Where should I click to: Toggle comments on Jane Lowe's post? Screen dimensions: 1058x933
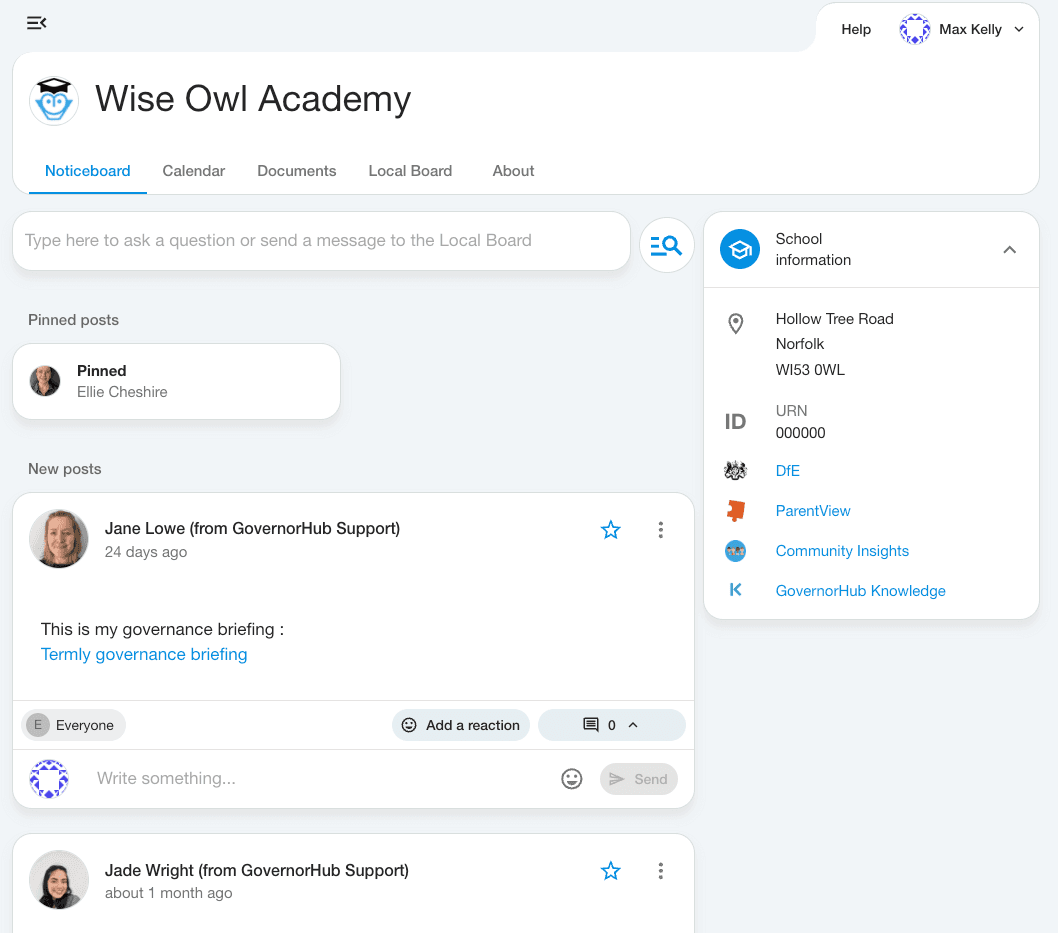click(611, 725)
